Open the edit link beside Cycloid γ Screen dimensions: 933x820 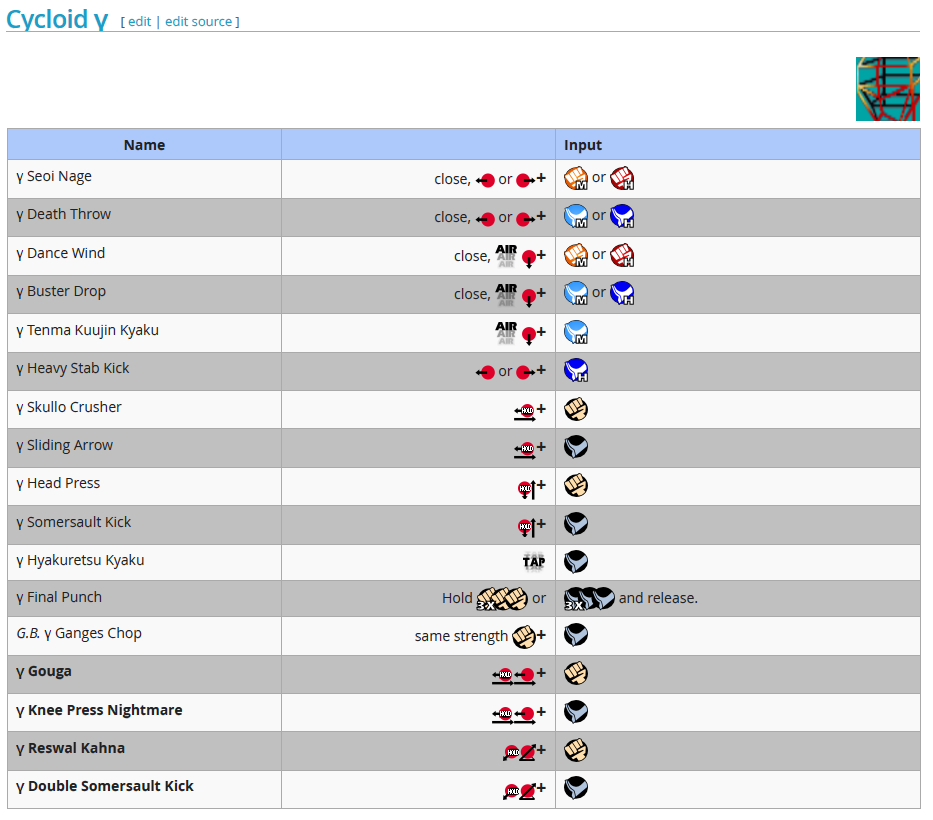(x=139, y=21)
